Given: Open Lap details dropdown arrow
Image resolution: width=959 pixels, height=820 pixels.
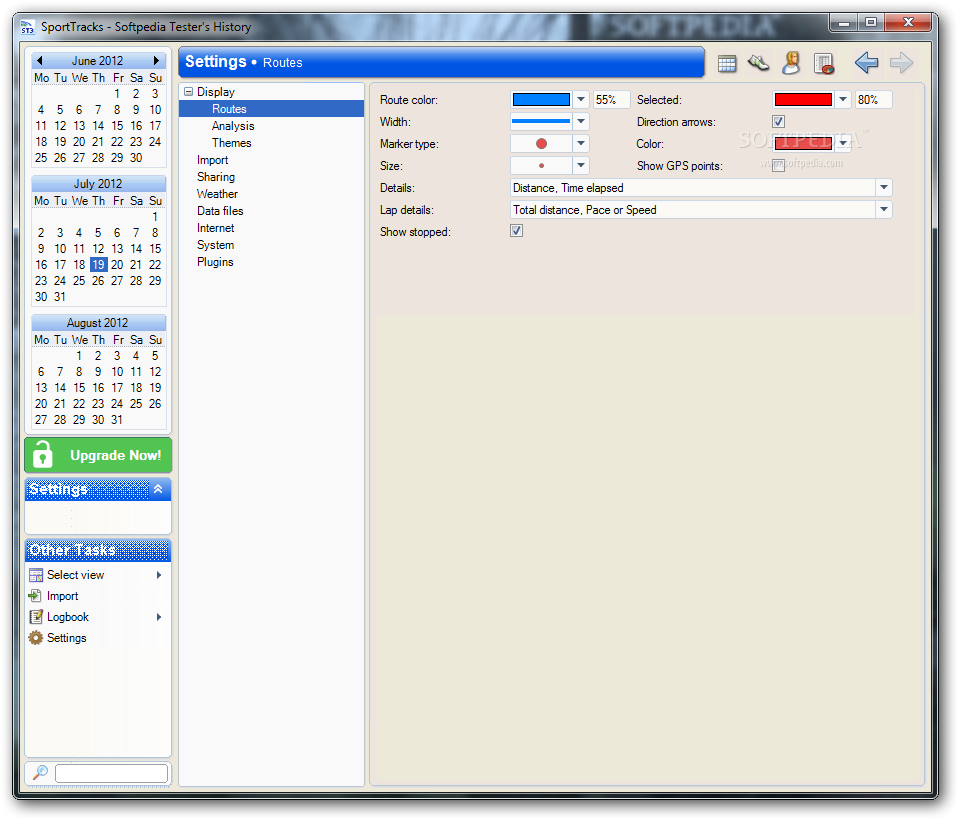Looking at the screenshot, I should click(x=884, y=209).
